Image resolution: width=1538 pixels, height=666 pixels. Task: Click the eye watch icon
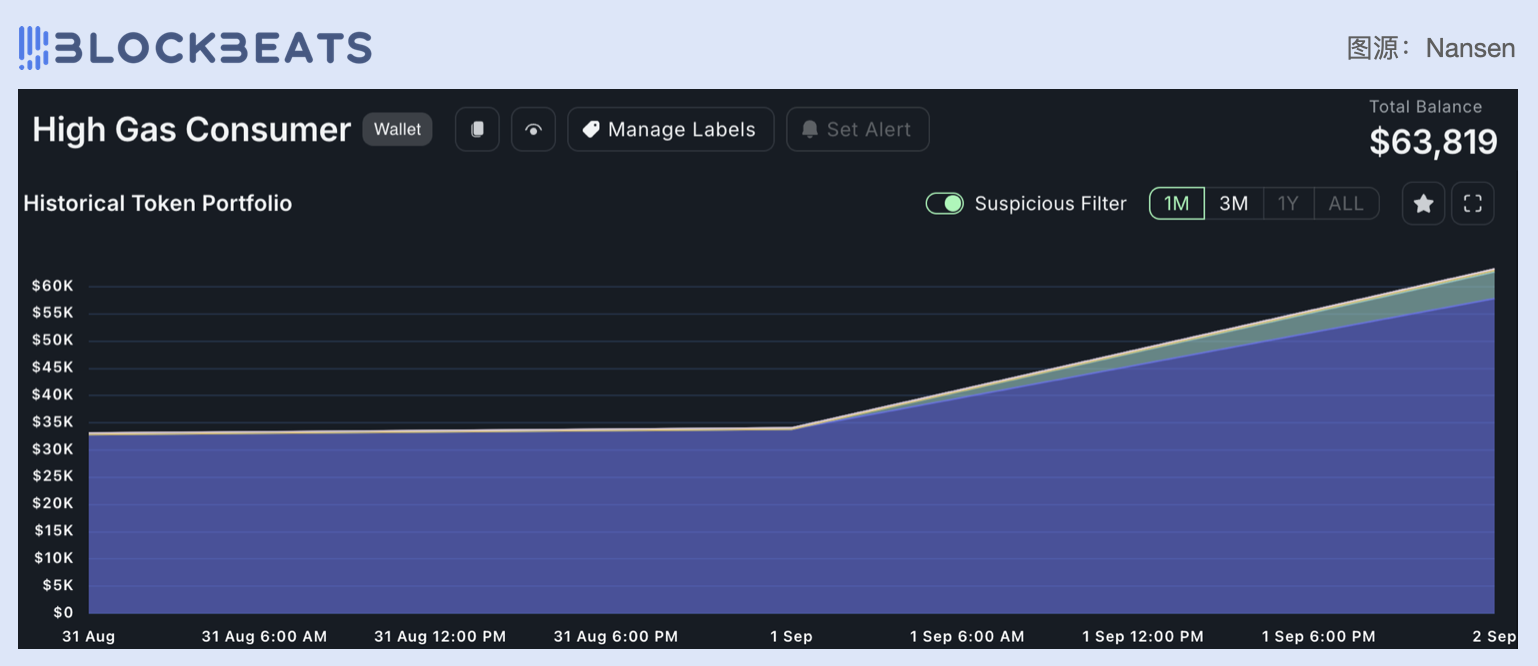[533, 129]
